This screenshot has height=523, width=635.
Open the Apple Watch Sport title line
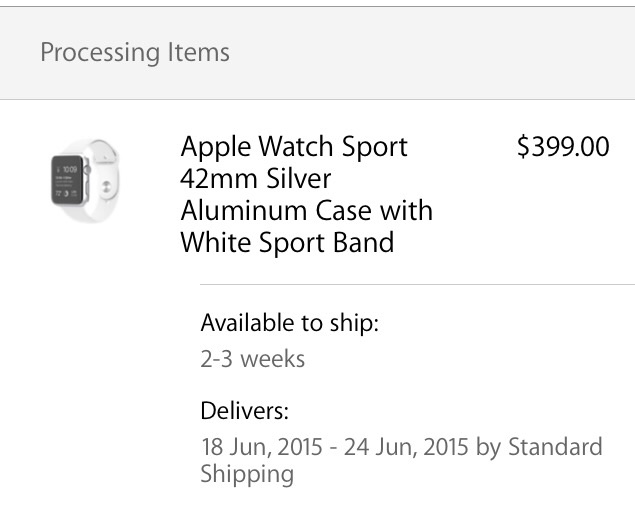(x=294, y=147)
